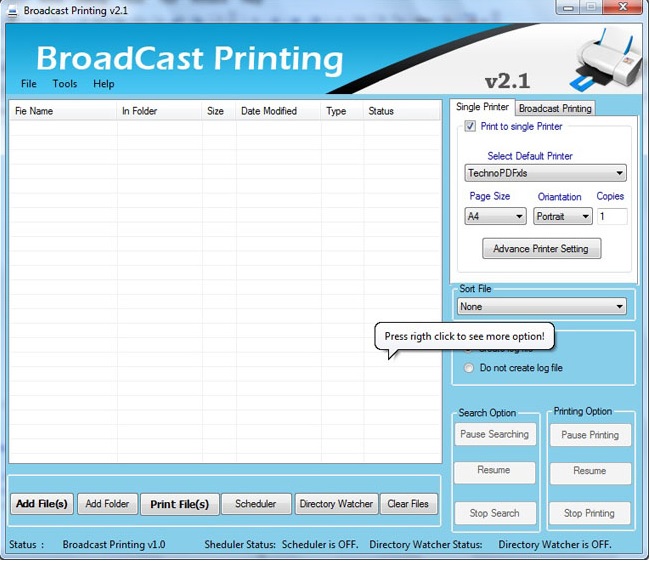The width and height of the screenshot is (650, 561).
Task: Uncheck Print to single Printer checkbox
Action: (x=471, y=127)
